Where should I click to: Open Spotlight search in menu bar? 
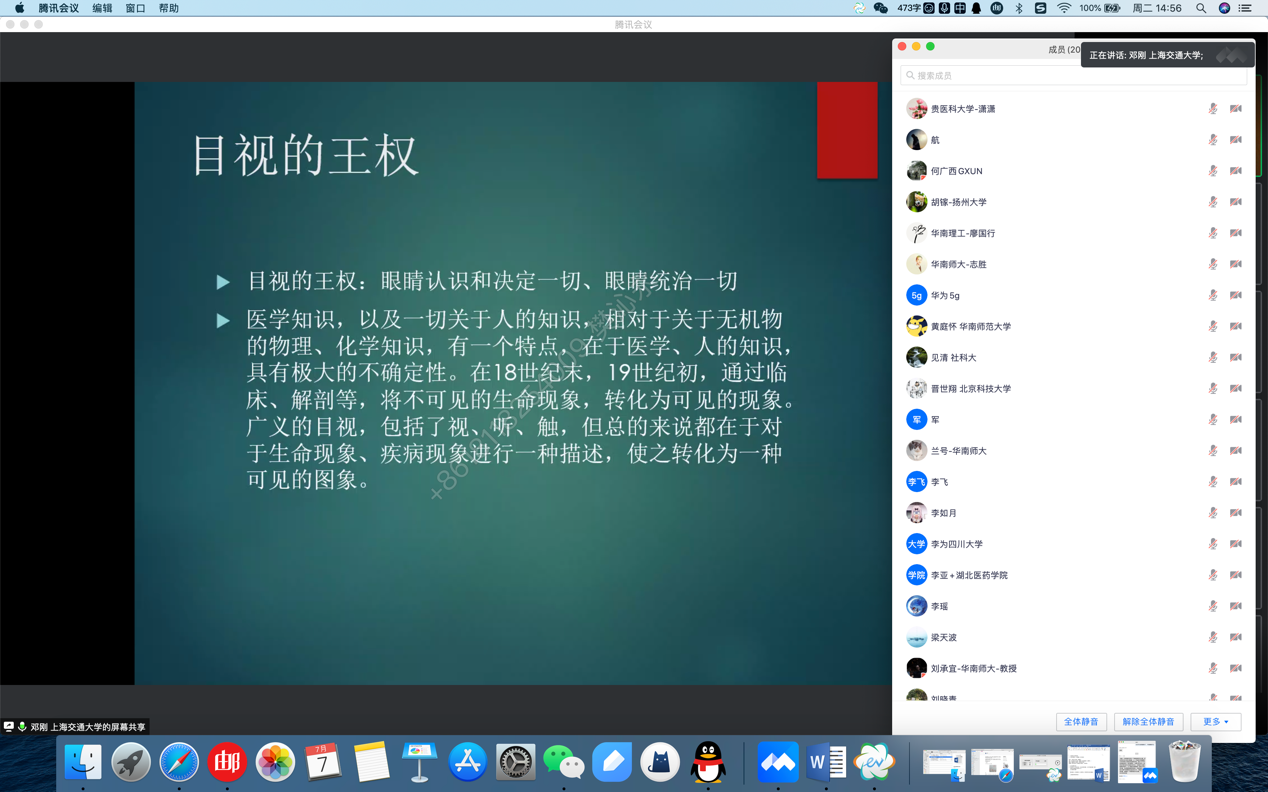click(x=1201, y=8)
